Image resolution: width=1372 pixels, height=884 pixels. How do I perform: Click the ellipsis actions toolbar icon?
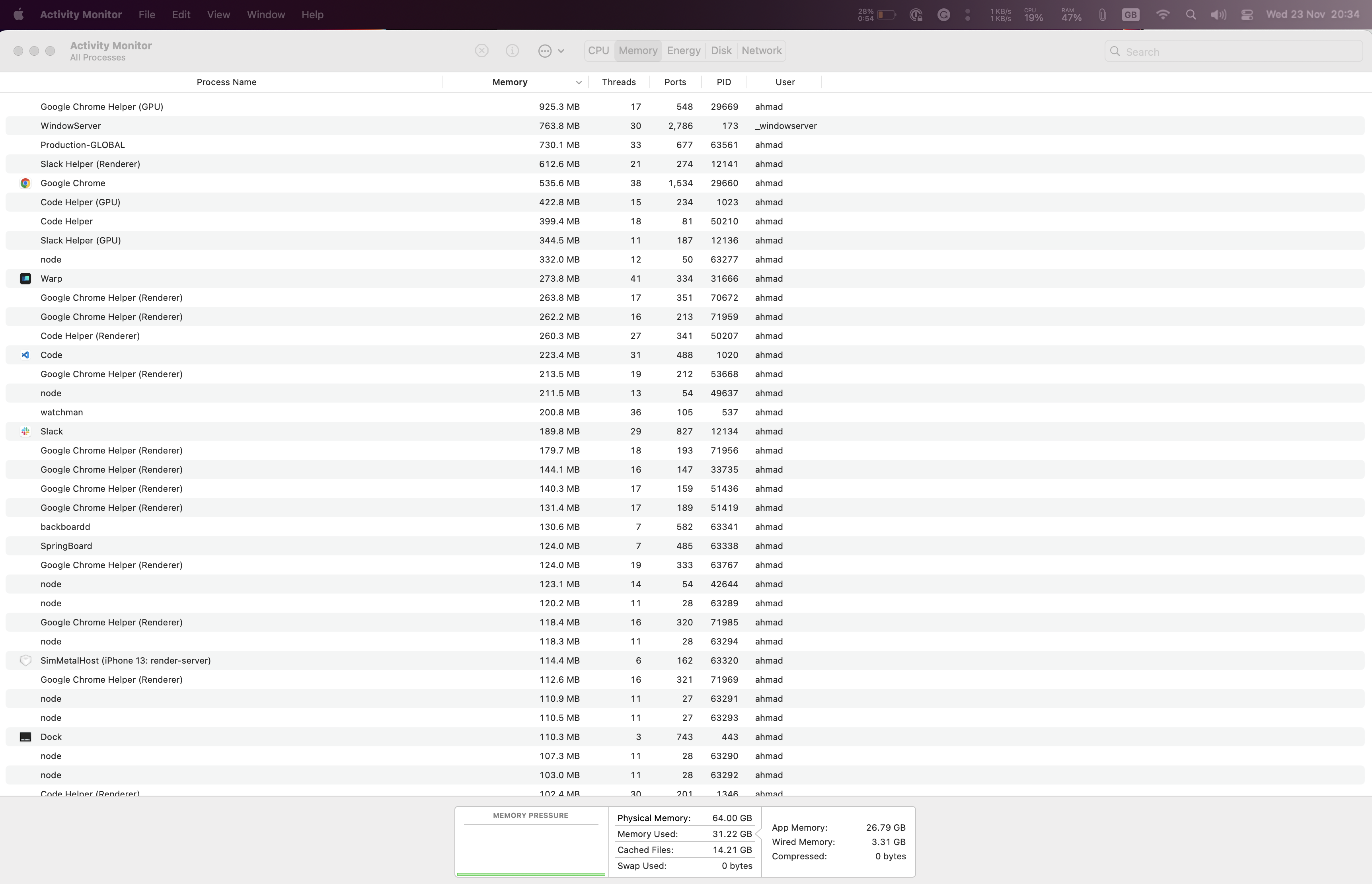pyautogui.click(x=545, y=51)
